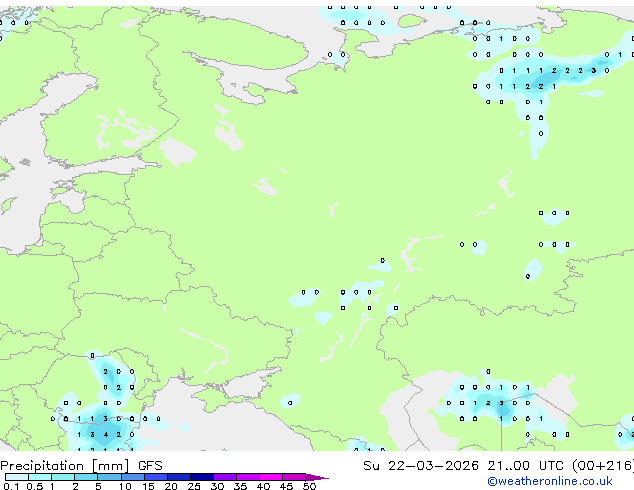Click the '30' legend scale label
The image size is (634, 490).
point(217,486)
